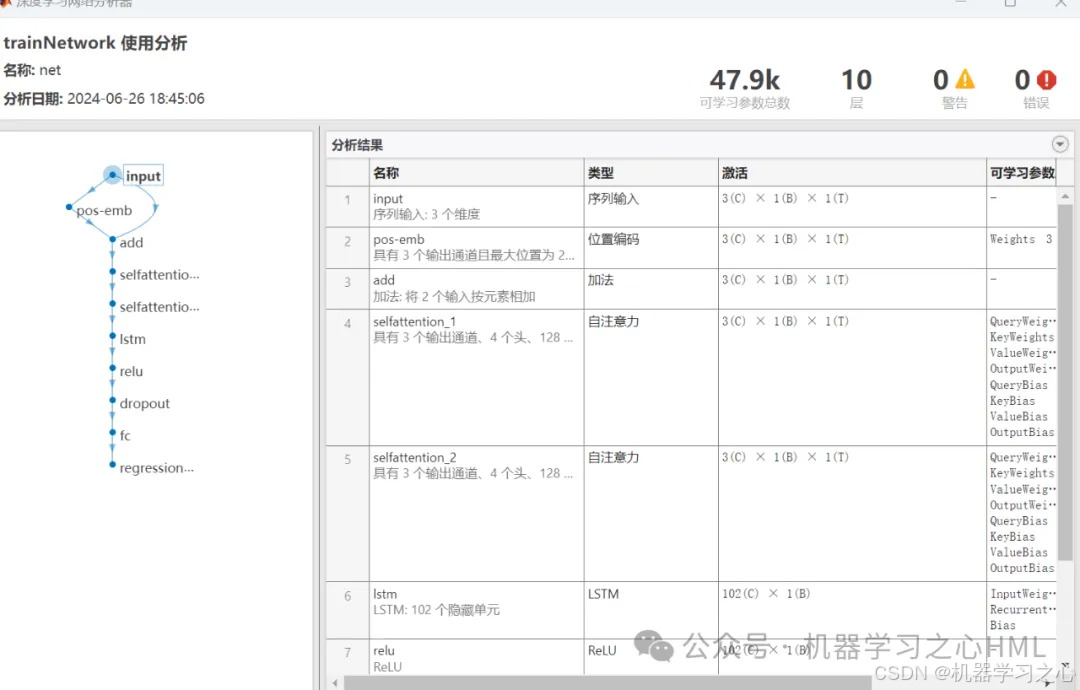1080x690 pixels.
Task: Click the 类型 column header
Action: (x=599, y=171)
